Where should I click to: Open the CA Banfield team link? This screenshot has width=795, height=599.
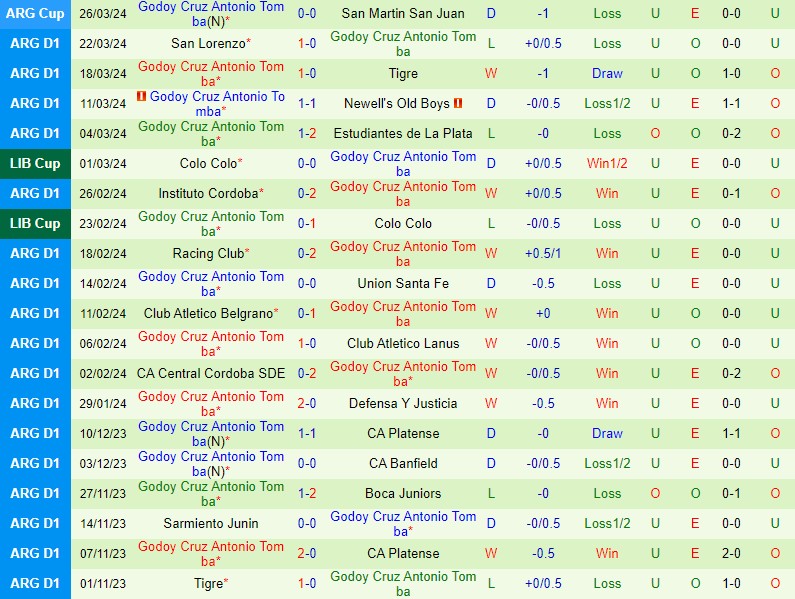[x=403, y=463]
